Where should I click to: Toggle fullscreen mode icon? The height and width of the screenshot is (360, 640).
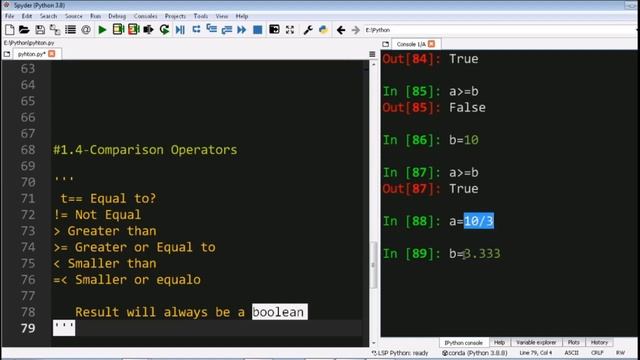pyautogui.click(x=290, y=29)
